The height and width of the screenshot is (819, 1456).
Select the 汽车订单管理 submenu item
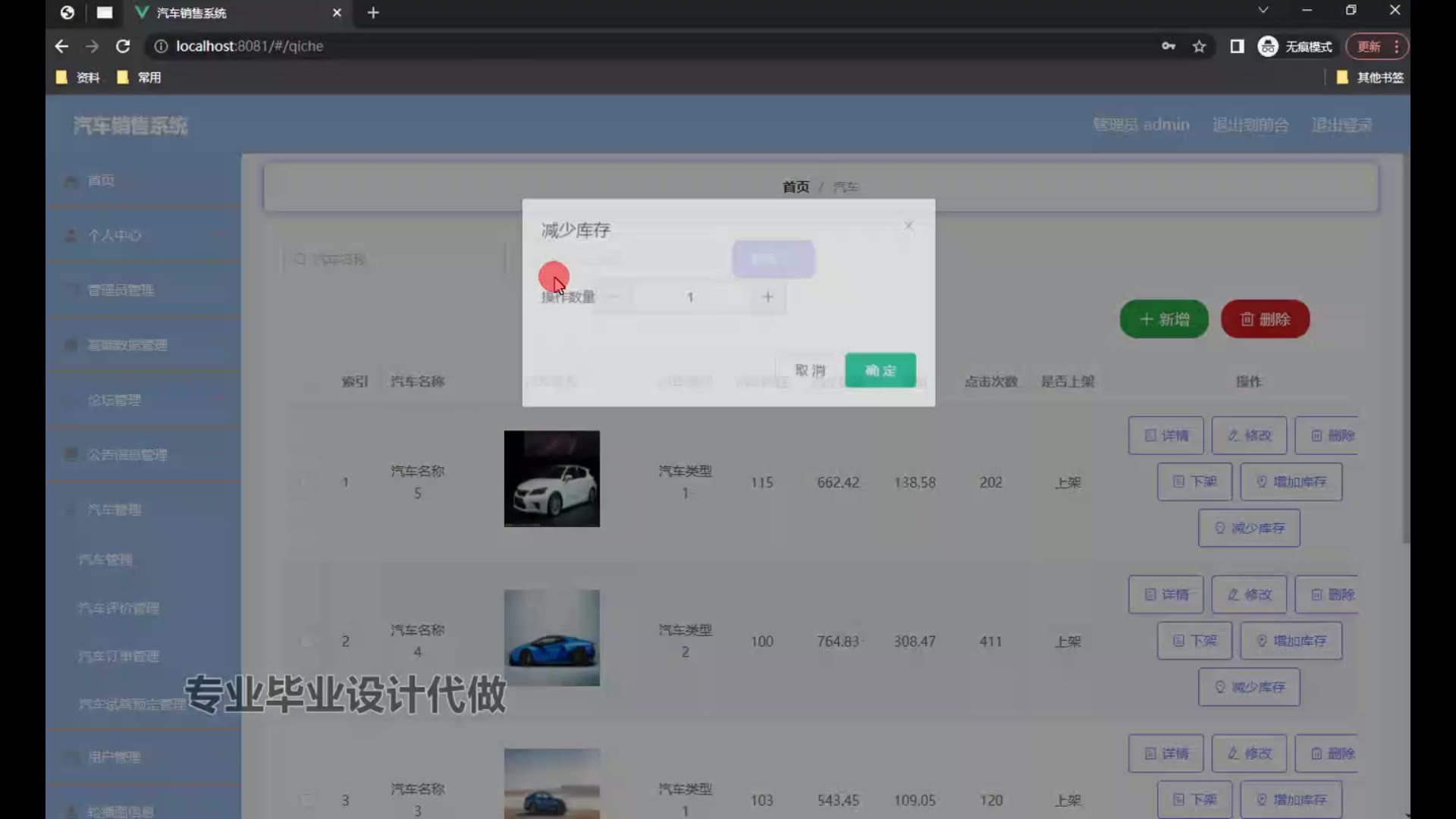118,656
